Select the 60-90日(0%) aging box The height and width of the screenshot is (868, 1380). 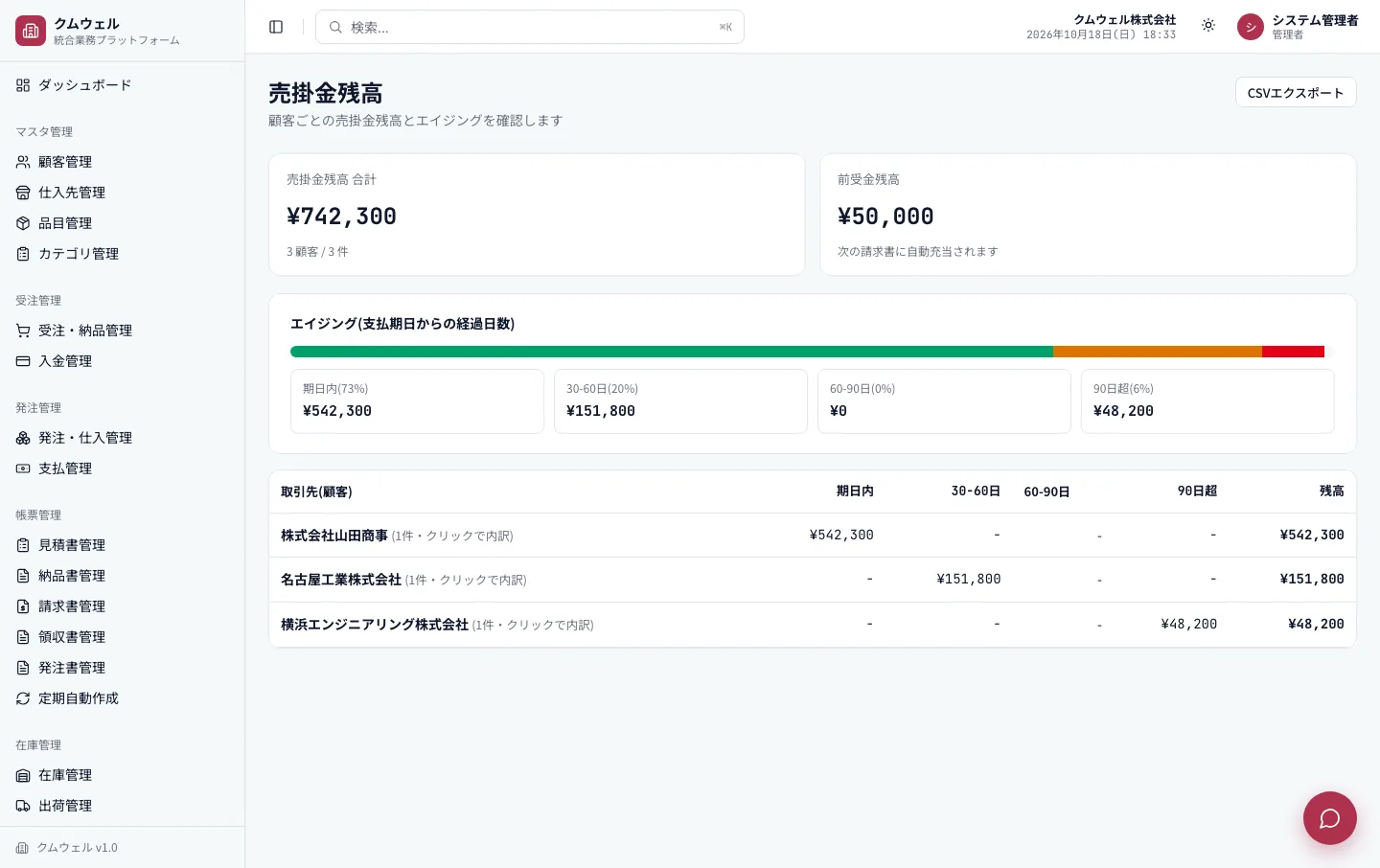944,401
